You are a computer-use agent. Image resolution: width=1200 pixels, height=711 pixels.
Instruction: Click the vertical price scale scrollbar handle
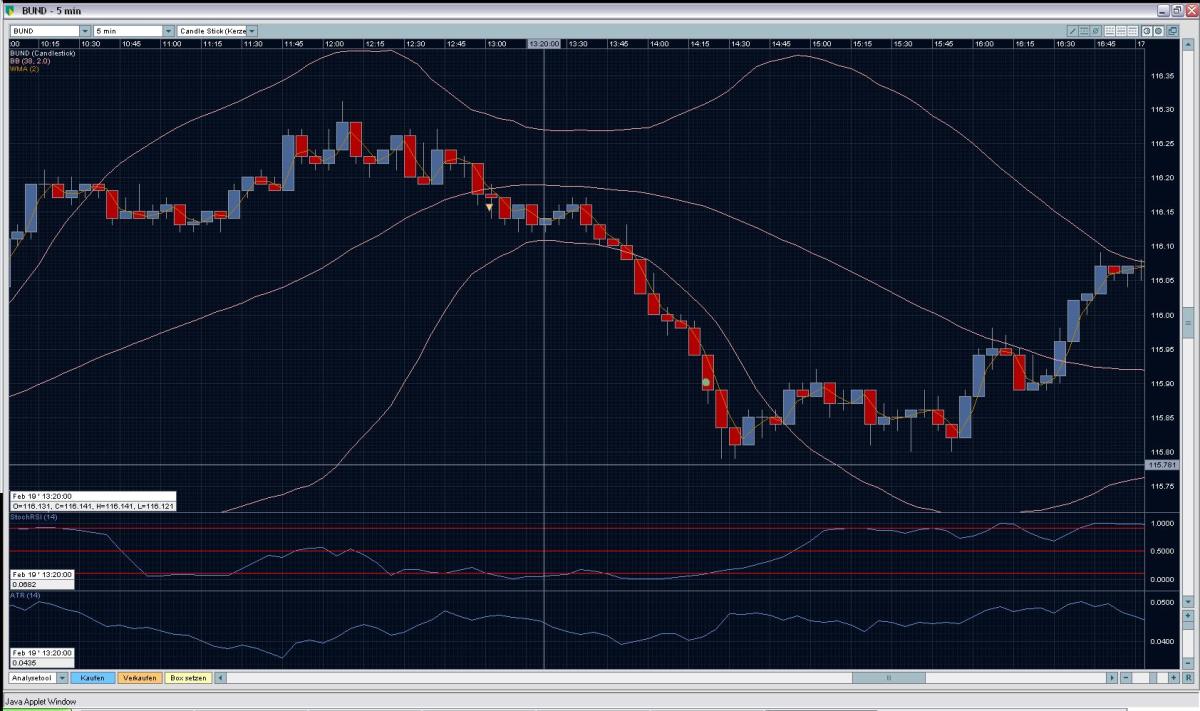(x=1188, y=322)
